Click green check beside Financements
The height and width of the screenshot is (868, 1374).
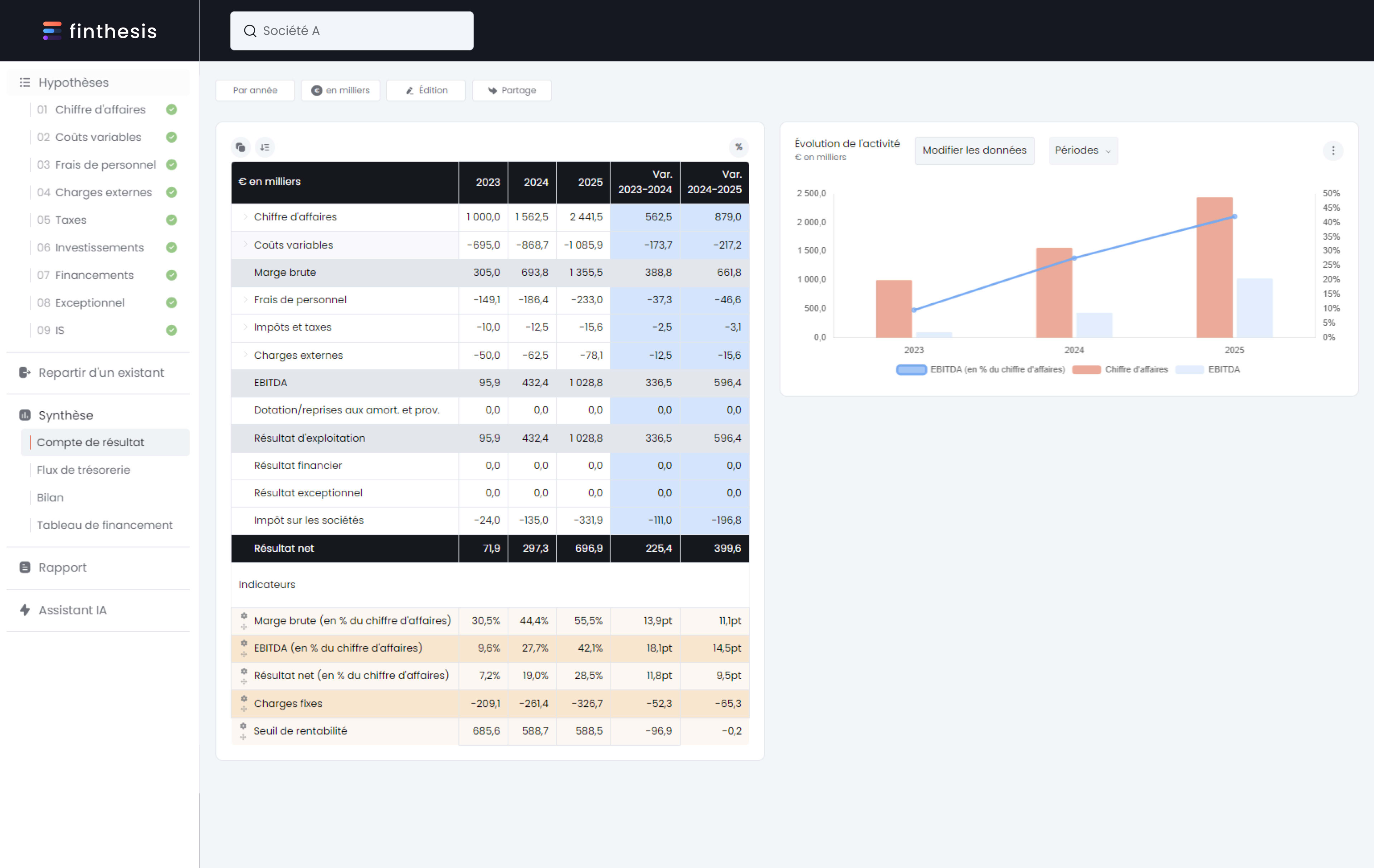171,275
